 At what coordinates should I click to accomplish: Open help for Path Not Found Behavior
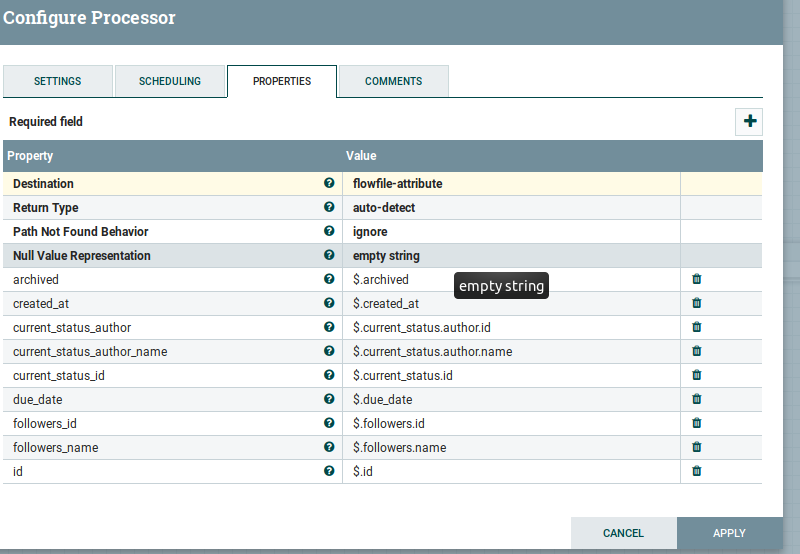coord(329,232)
